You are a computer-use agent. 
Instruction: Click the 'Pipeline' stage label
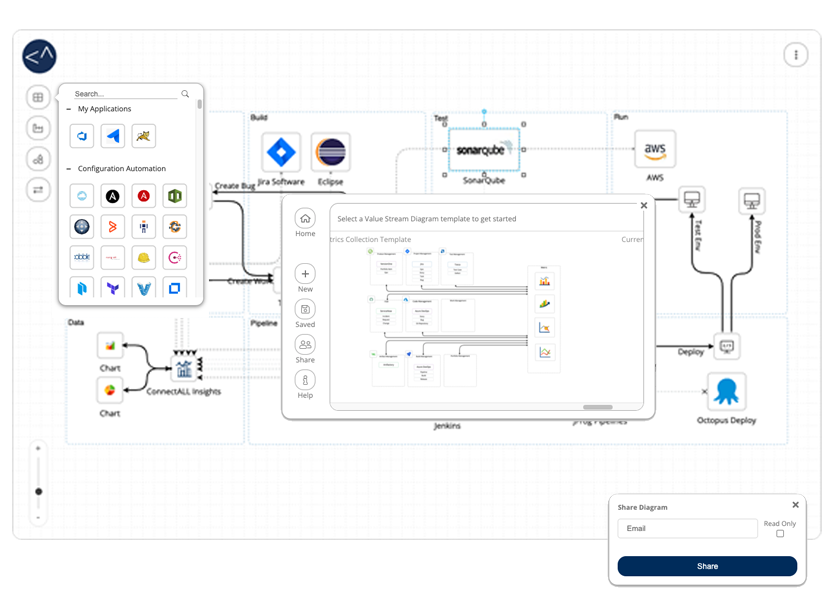264,323
